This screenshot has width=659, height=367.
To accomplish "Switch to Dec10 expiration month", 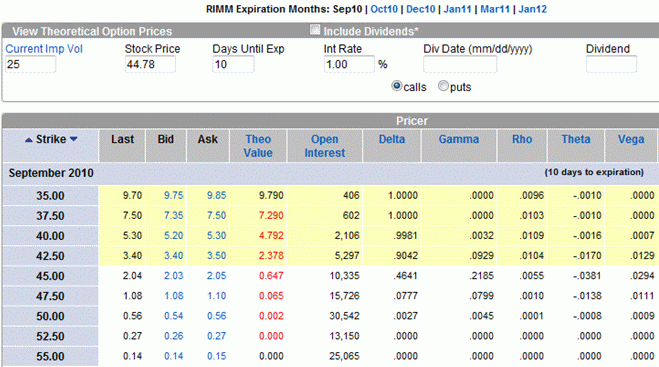I will coord(421,9).
